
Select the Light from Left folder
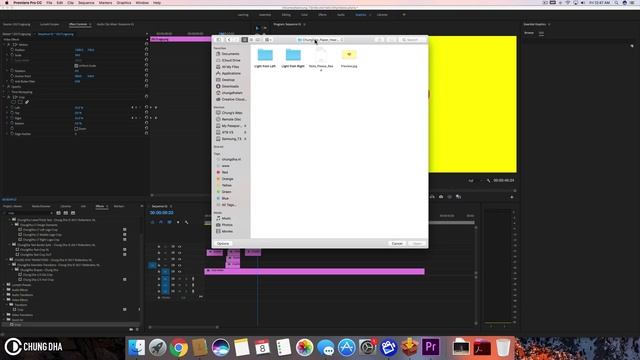(265, 55)
